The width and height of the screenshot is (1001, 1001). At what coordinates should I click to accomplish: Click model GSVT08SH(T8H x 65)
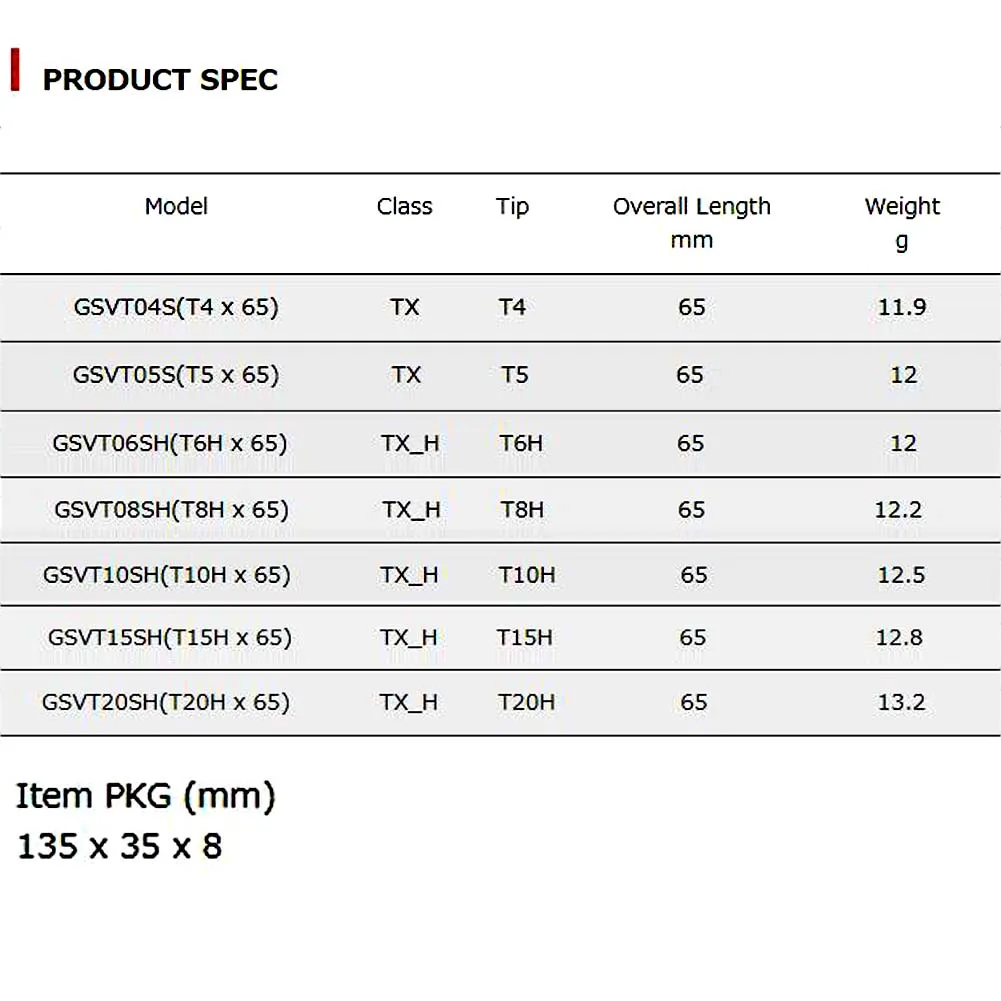coord(171,510)
